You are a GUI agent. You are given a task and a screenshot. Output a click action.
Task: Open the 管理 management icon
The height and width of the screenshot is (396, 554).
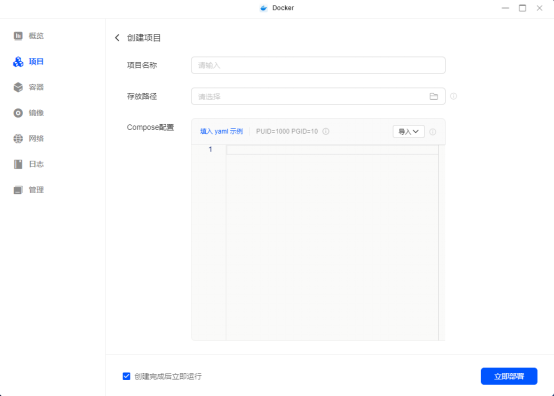pos(18,190)
